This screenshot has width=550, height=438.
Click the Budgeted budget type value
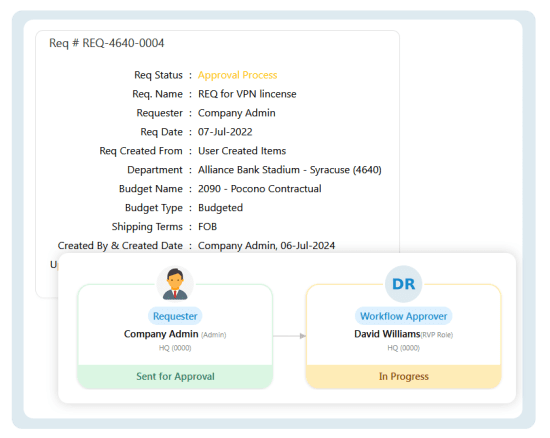pyautogui.click(x=220, y=208)
